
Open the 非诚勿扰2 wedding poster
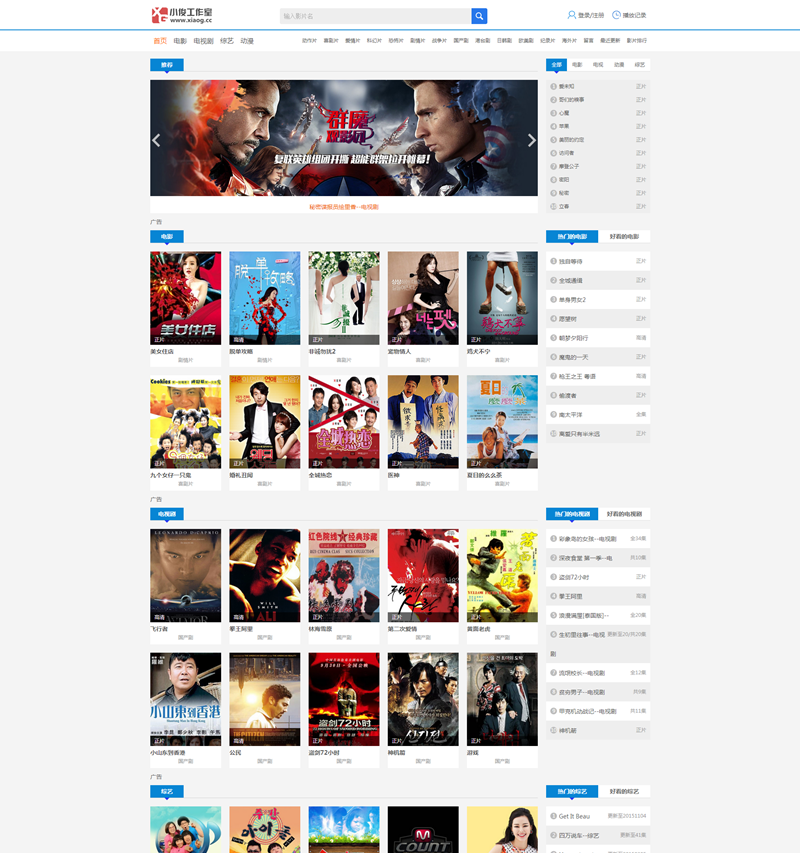[x=344, y=298]
